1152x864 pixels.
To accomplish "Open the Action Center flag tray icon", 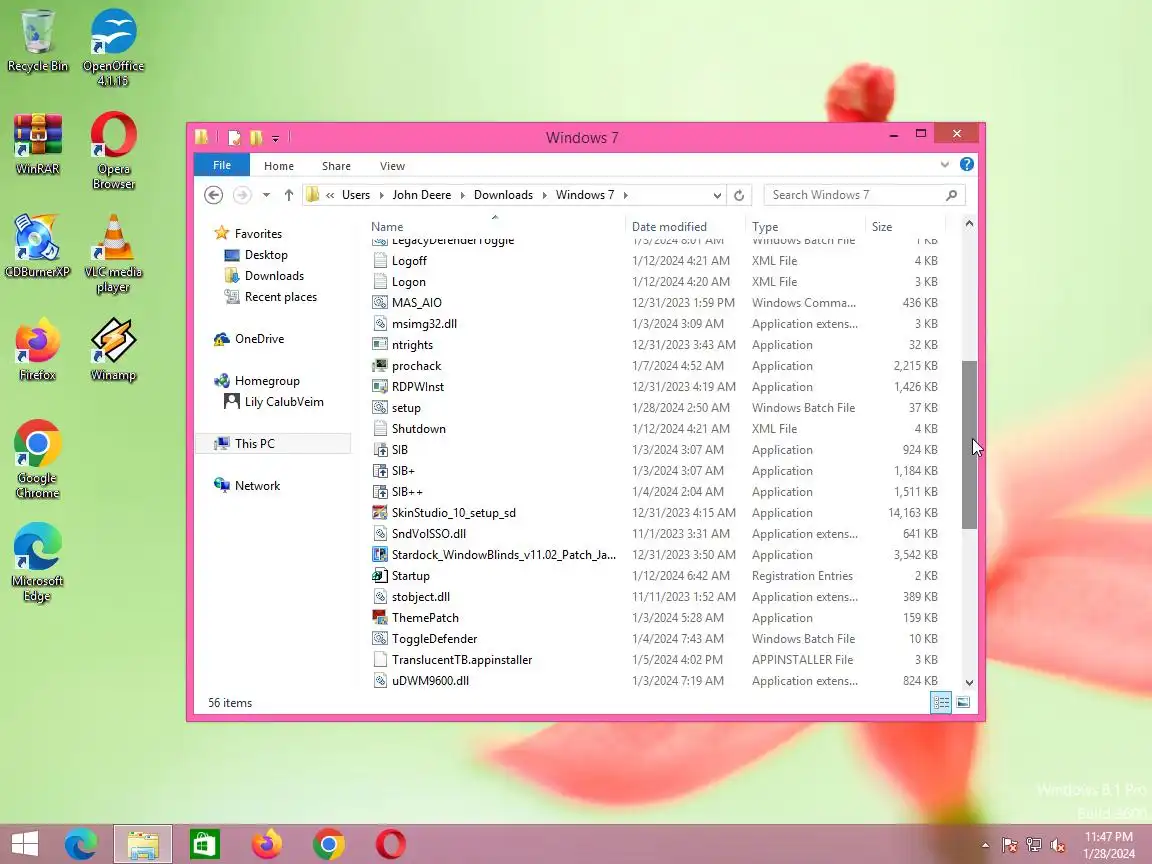I will pyautogui.click(x=1009, y=845).
